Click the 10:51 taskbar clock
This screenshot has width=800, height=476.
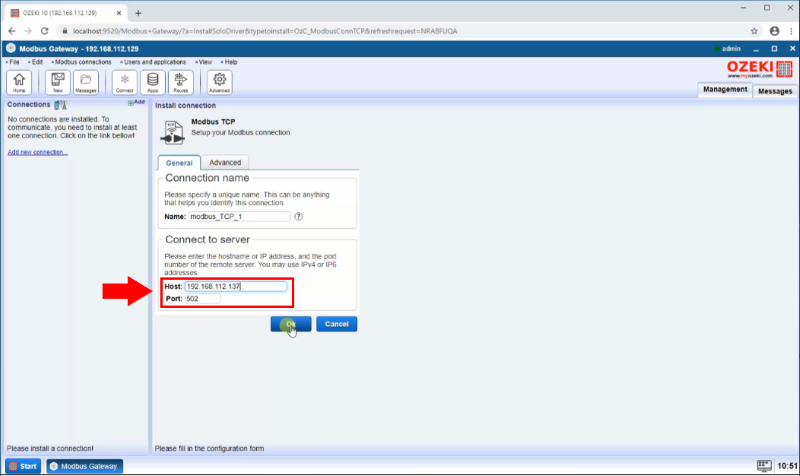[787, 465]
